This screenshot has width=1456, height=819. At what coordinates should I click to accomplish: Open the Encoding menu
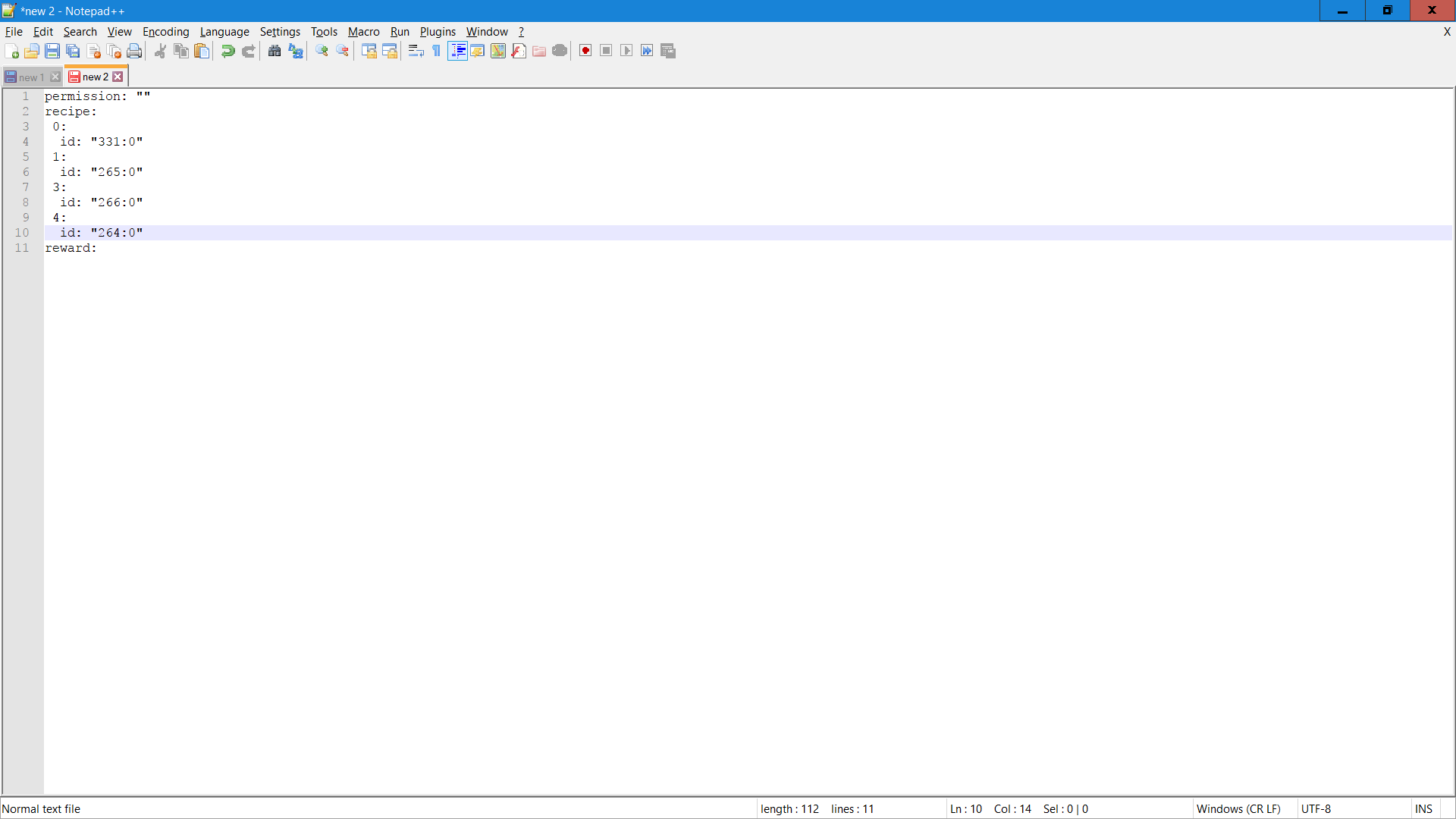click(166, 32)
